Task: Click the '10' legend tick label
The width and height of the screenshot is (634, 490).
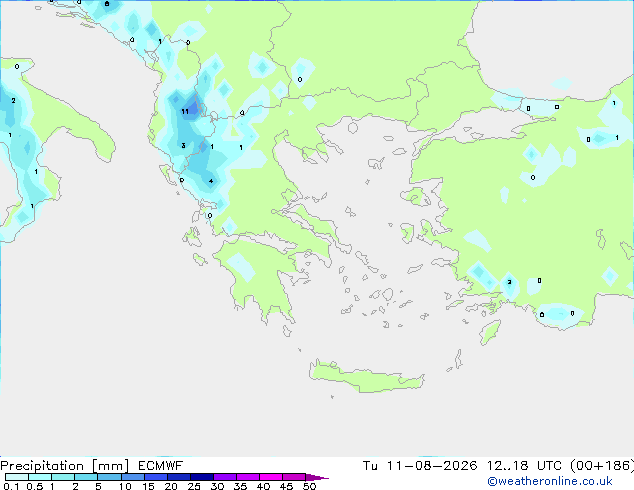Action: pyautogui.click(x=125, y=486)
